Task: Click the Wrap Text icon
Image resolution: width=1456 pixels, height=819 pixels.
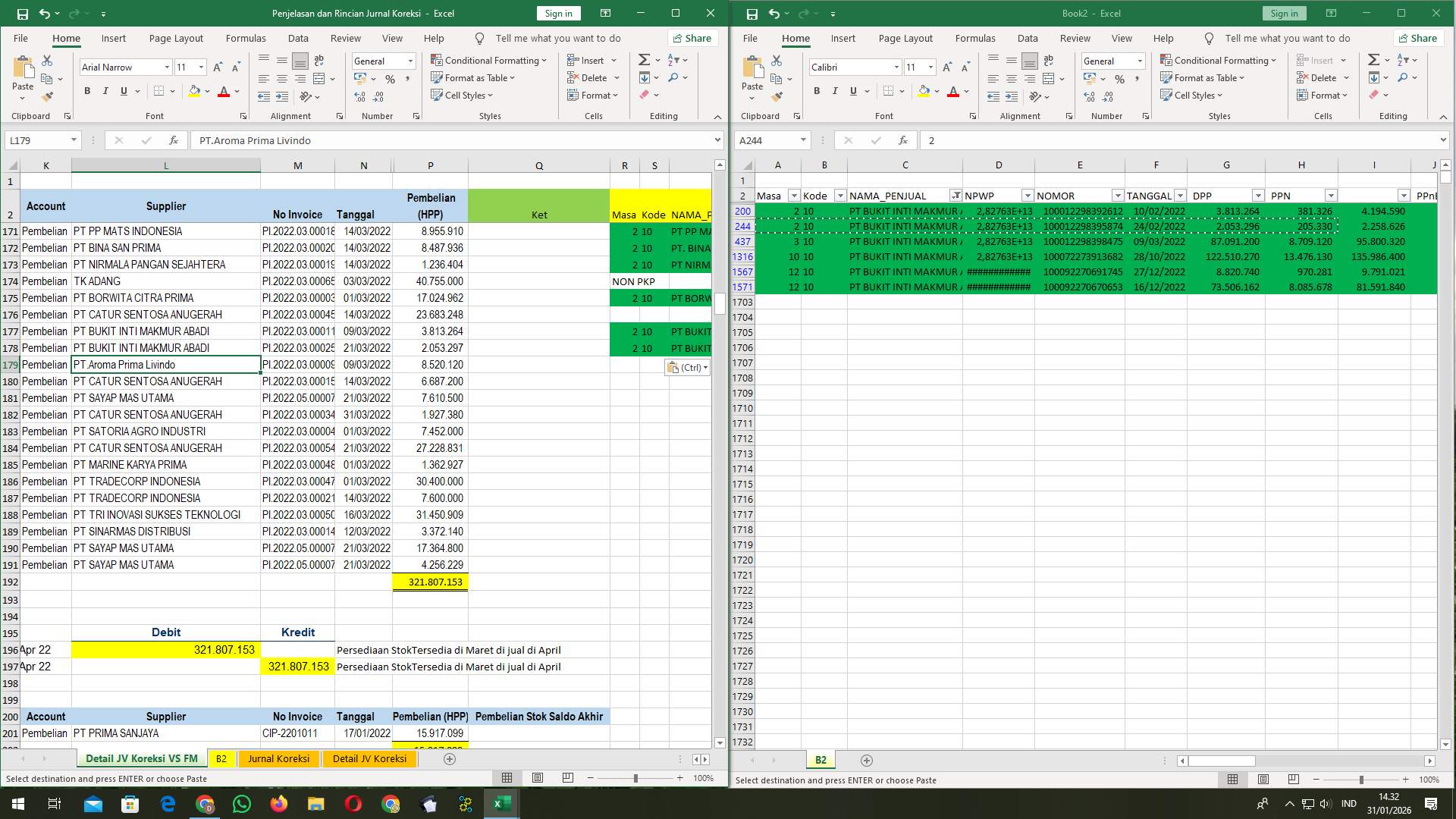Action: [x=318, y=59]
